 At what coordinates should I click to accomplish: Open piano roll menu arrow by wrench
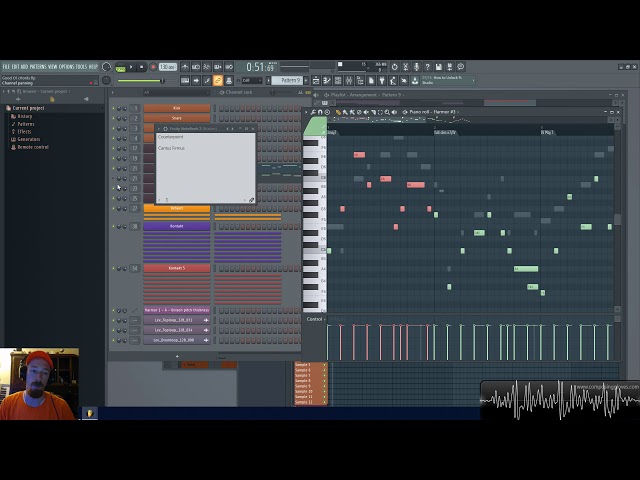[306, 112]
